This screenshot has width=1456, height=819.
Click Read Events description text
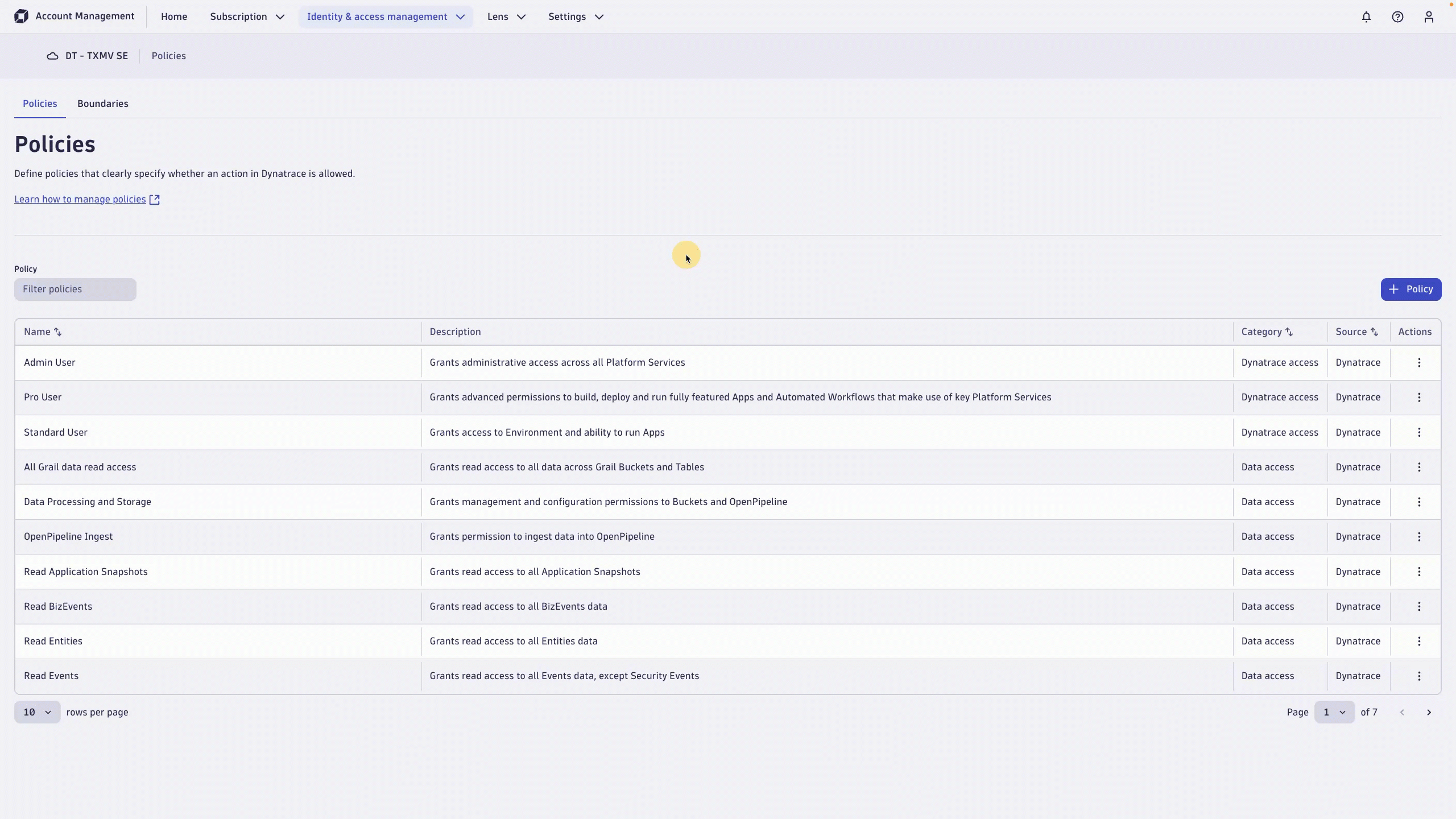564,676
